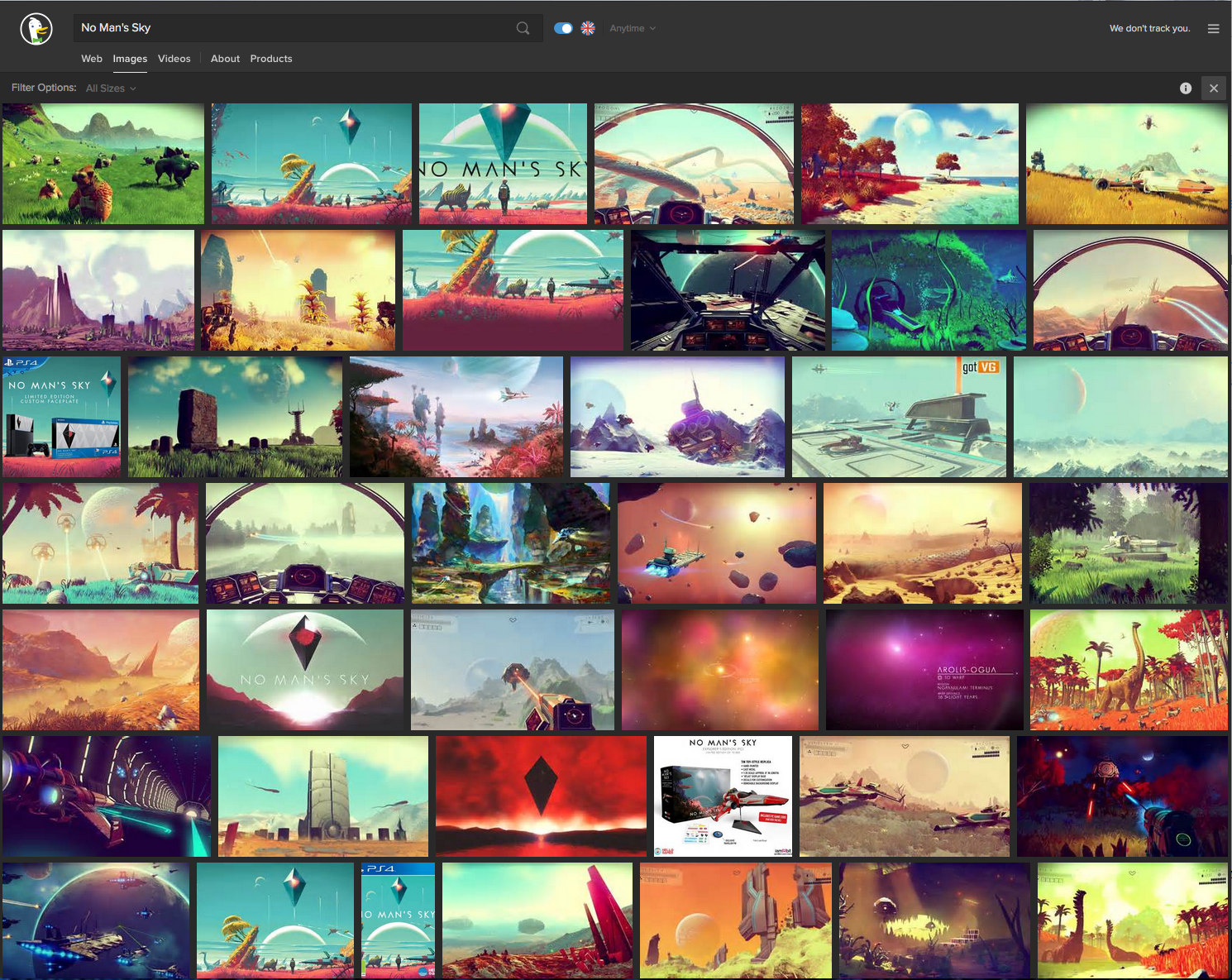Click the DuckDuckGo duck logo
Viewport: 1232px width, 980px height.
[x=36, y=29]
